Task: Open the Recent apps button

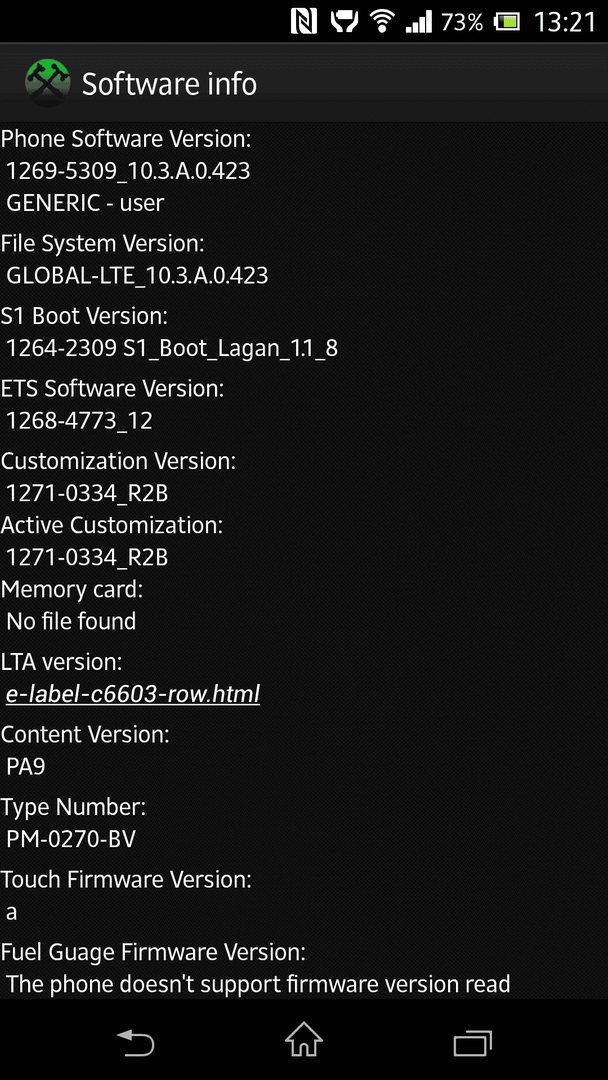Action: 473,1041
